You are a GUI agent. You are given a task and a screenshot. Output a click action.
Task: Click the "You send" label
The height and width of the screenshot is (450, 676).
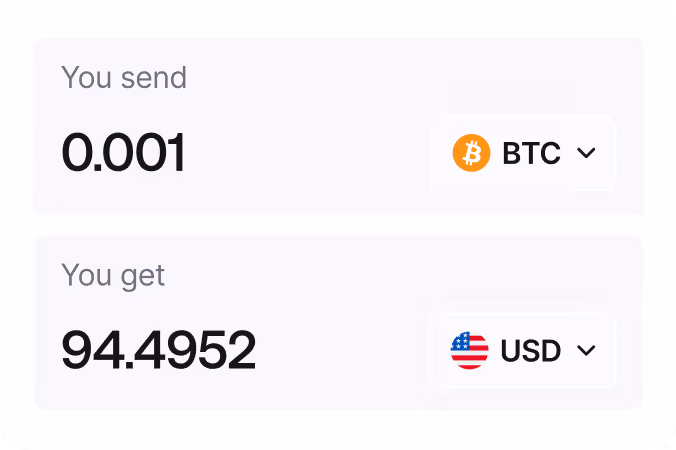pyautogui.click(x=124, y=78)
